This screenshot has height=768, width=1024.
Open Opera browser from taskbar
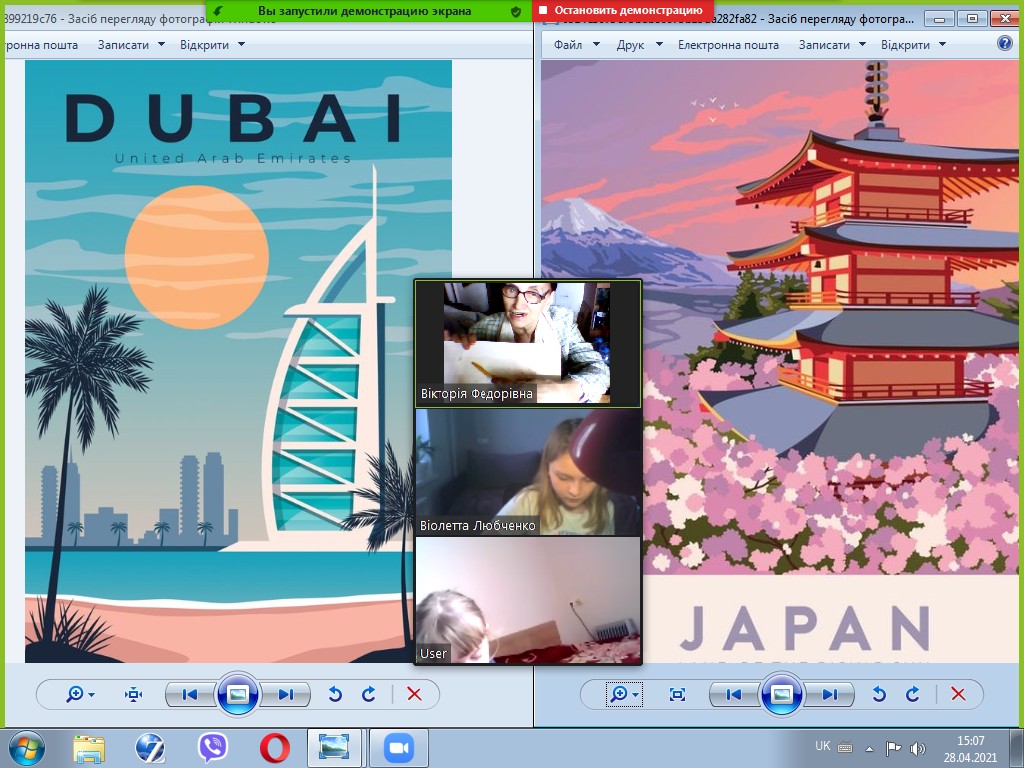pos(275,748)
